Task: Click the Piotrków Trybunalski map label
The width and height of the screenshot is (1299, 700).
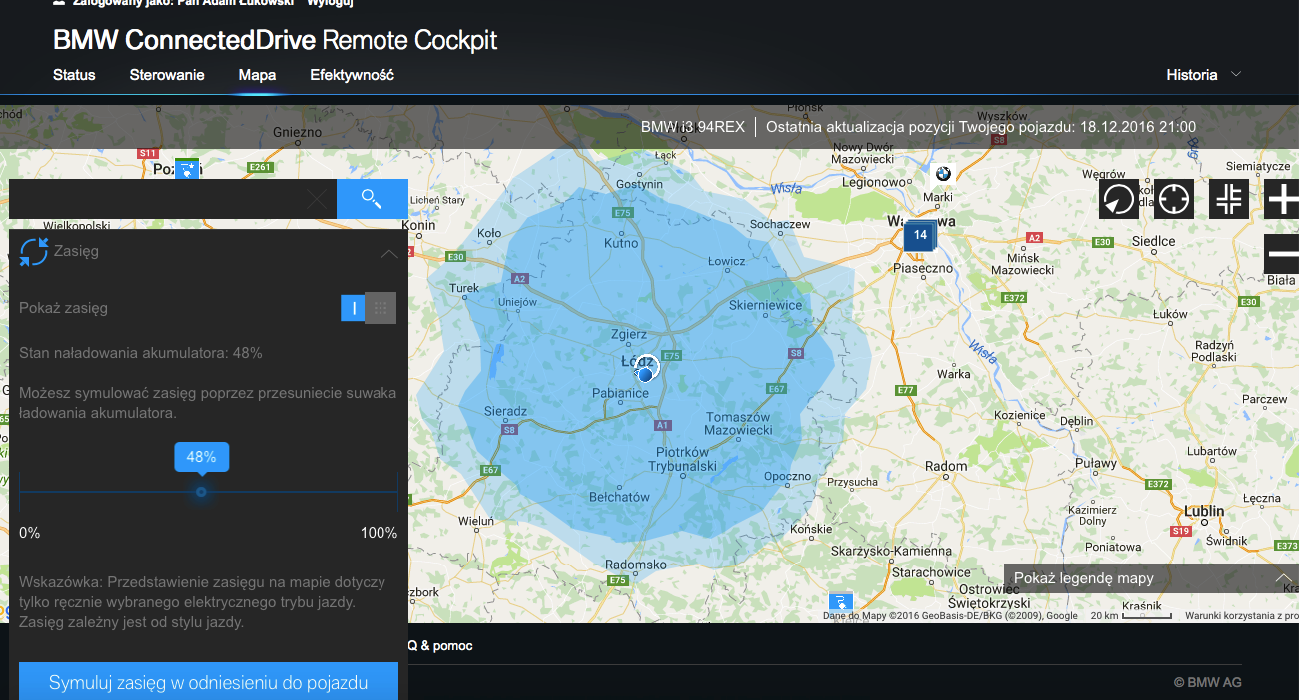Action: coord(682,459)
